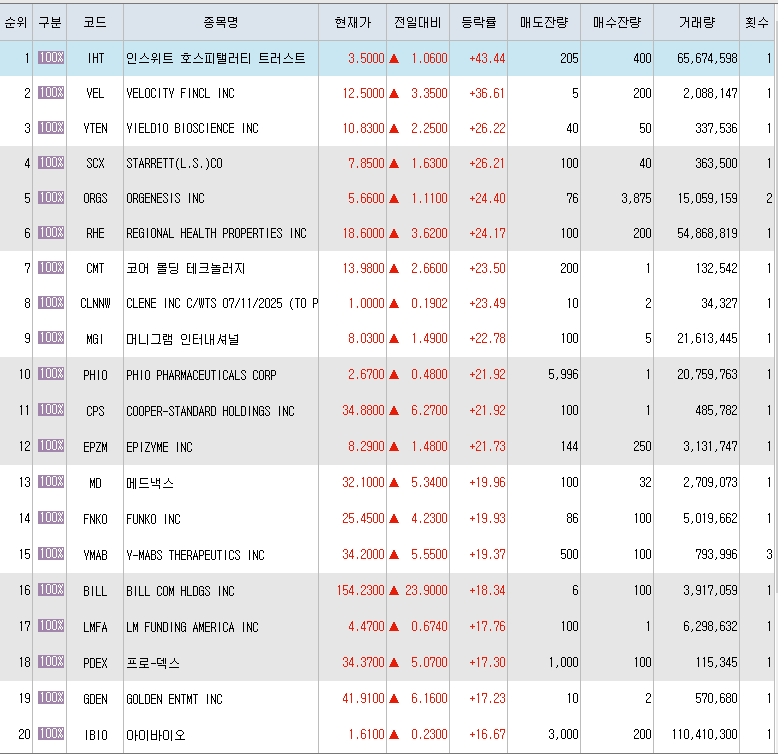Click the up arrow beside 23.9000
This screenshot has height=754, width=778.
point(394,590)
